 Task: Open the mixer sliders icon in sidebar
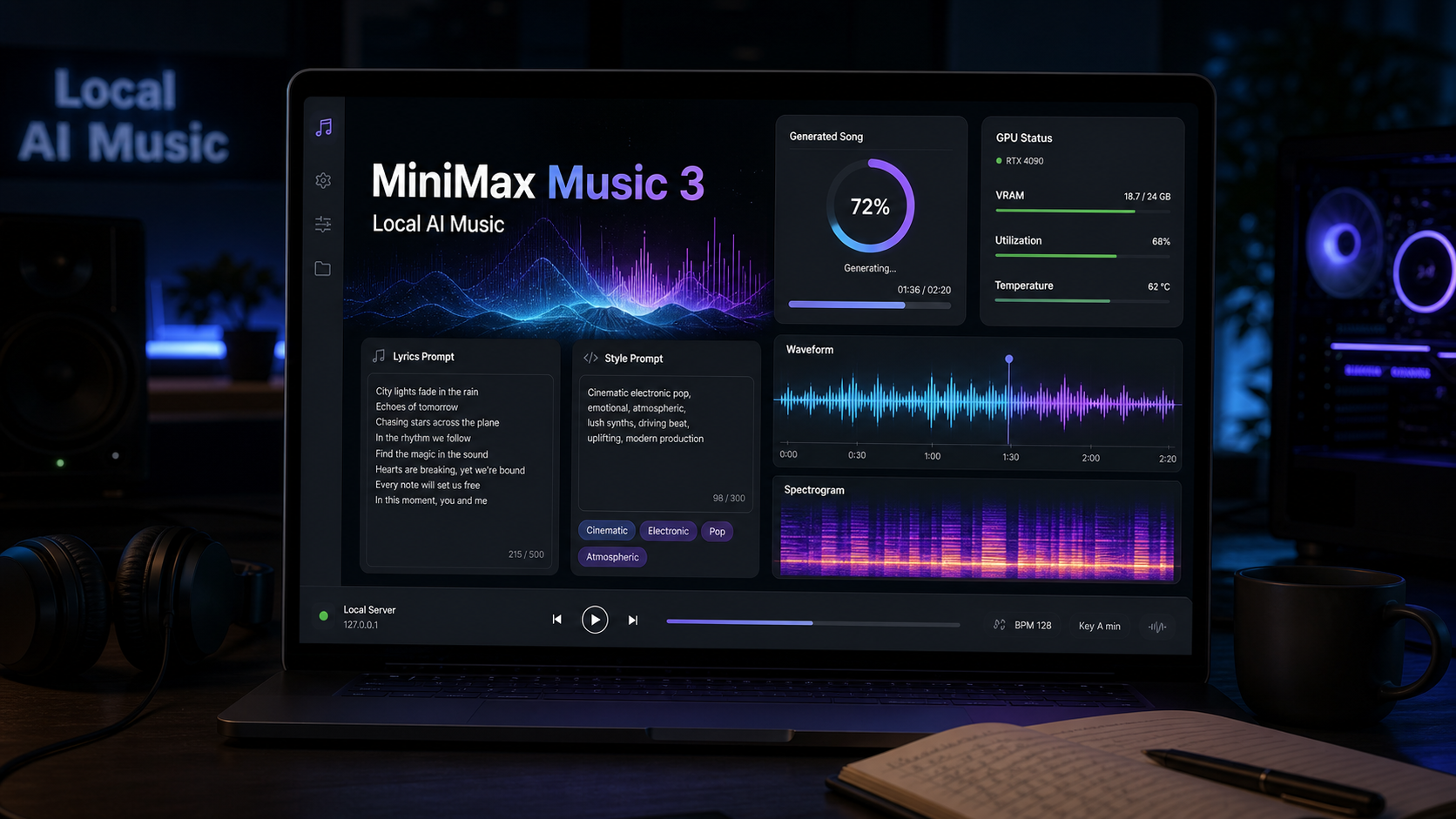[x=323, y=224]
